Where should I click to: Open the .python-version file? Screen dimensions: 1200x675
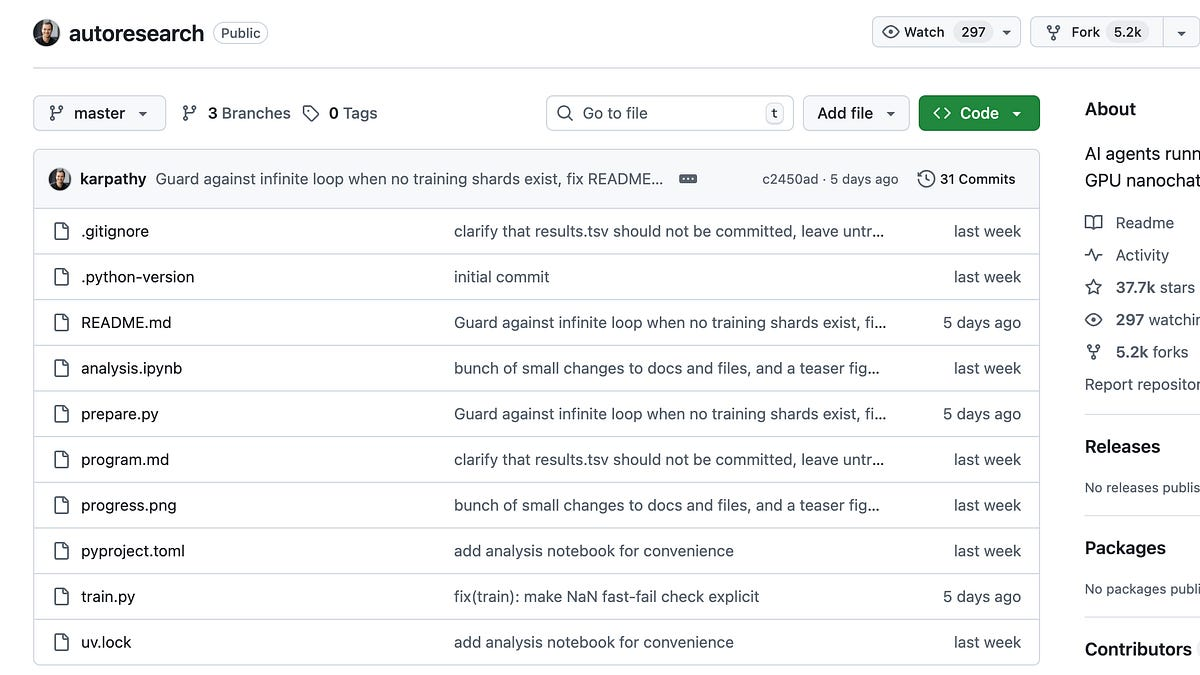(x=138, y=277)
